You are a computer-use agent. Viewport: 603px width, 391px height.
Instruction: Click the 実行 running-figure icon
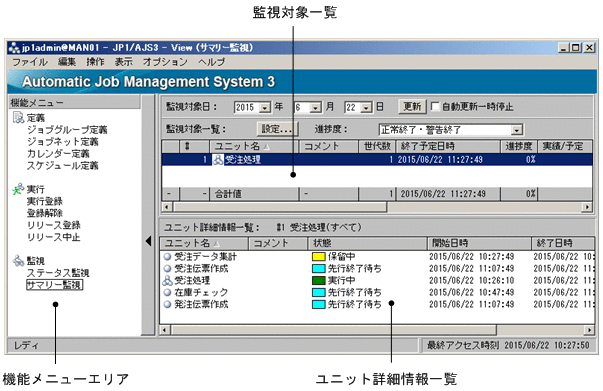click(x=18, y=189)
